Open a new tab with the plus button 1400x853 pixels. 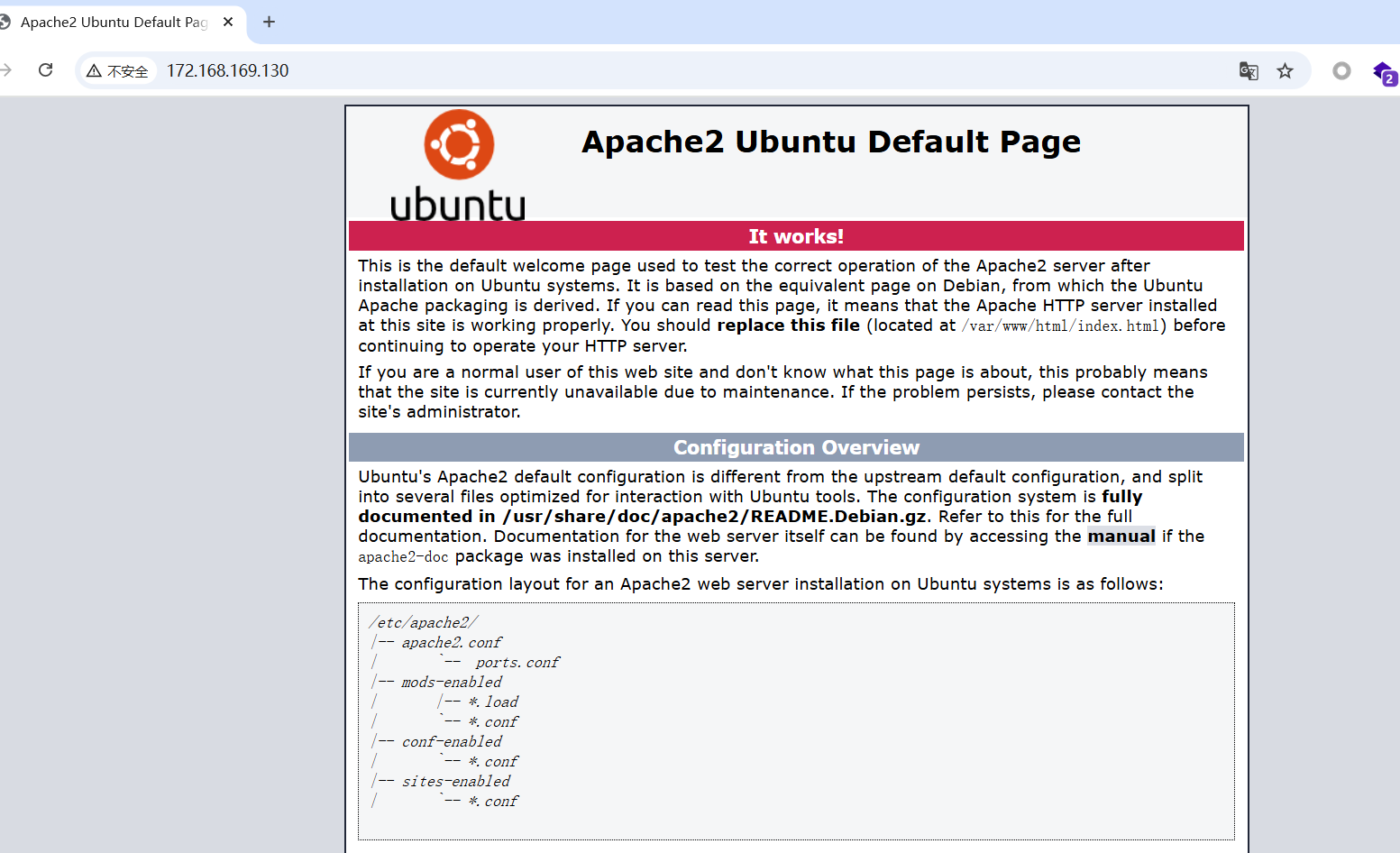click(x=269, y=22)
